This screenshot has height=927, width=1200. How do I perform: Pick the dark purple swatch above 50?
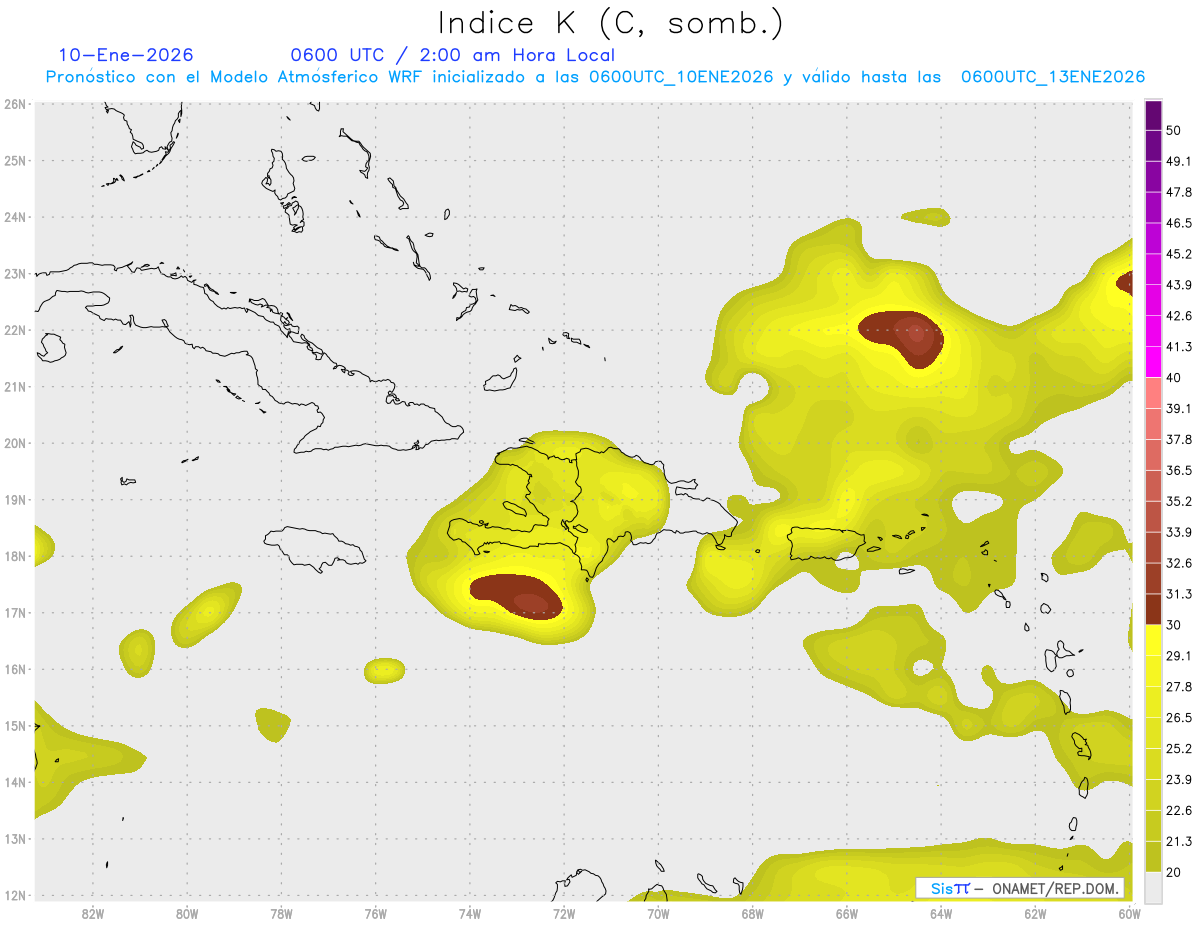[1153, 115]
